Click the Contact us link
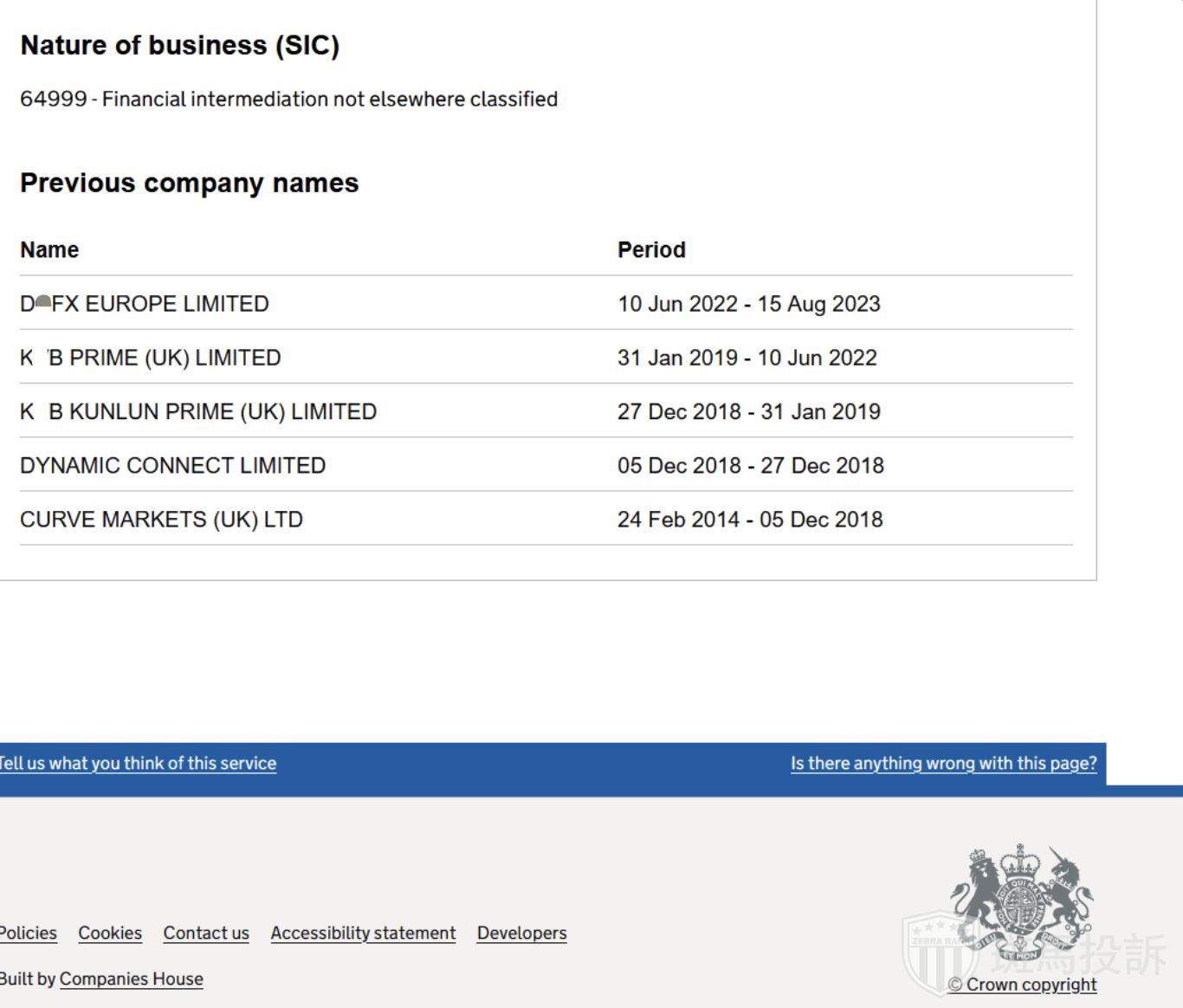The image size is (1183, 1008). tap(206, 933)
